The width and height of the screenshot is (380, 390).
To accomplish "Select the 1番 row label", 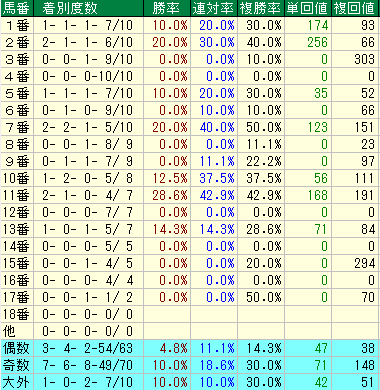I will (x=17, y=25).
